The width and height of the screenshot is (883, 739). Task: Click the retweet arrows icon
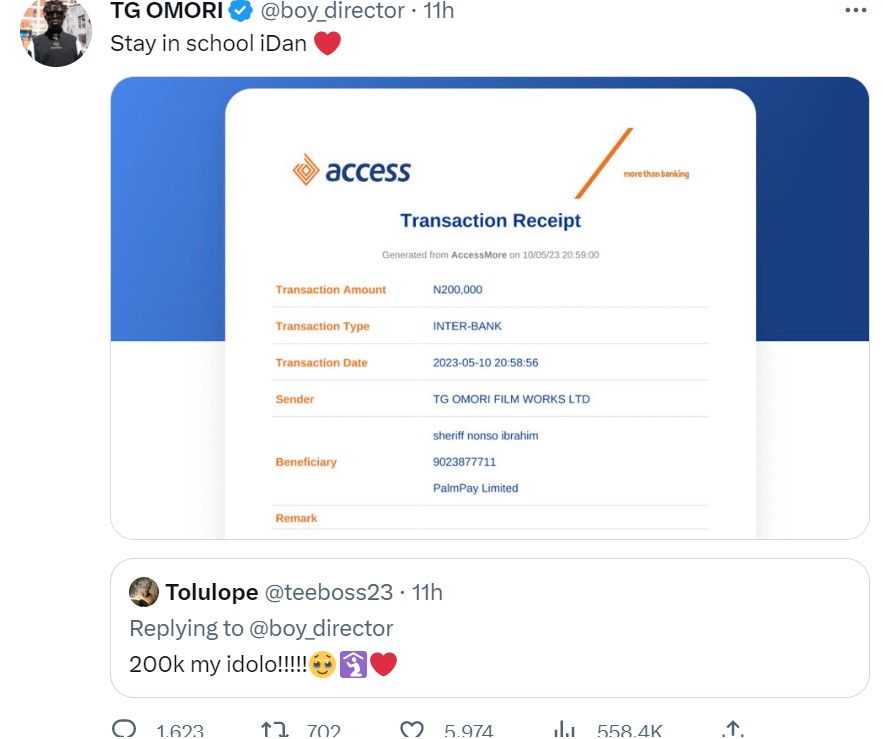click(x=274, y=731)
